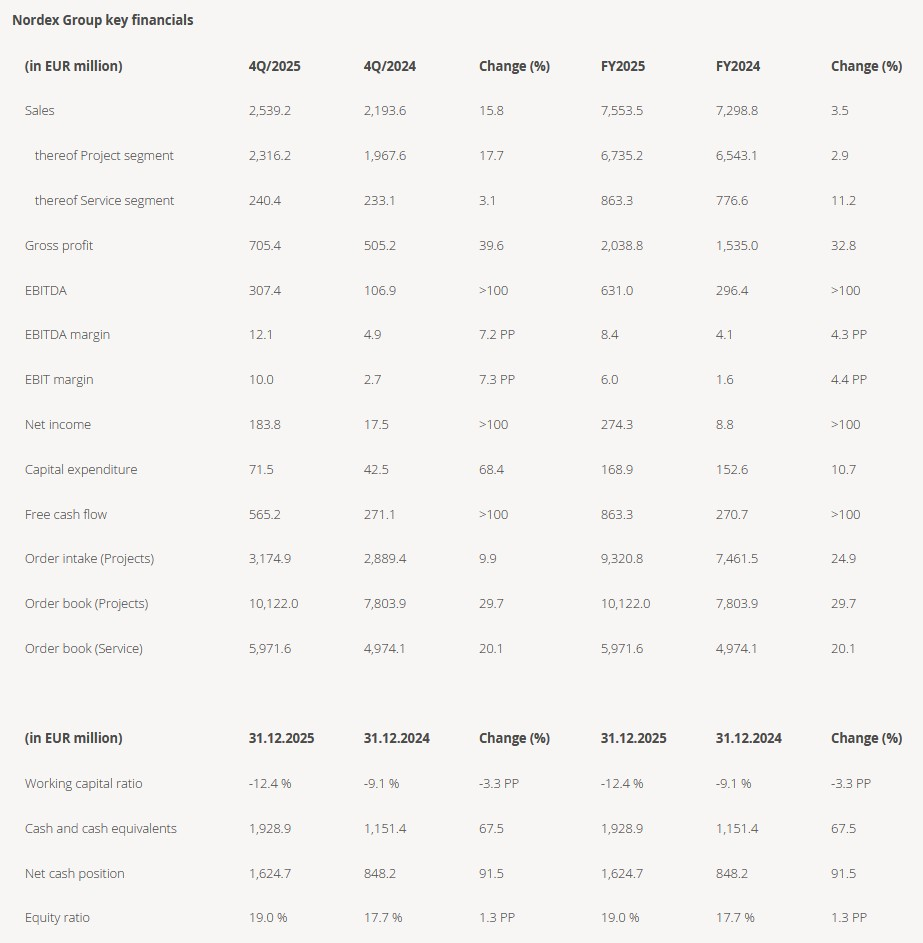Click the "Capital expenditure" row label
The width and height of the screenshot is (923, 943).
click(x=81, y=470)
